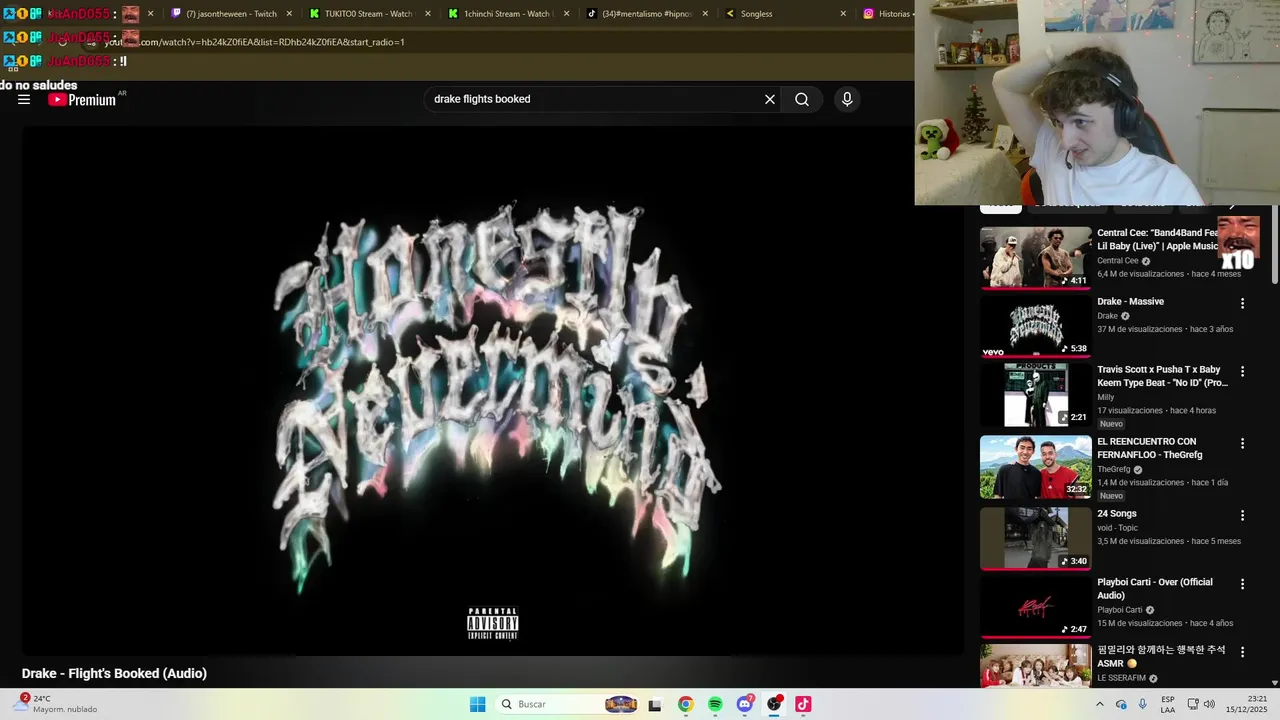Visit Central Cee channel name

pos(1118,261)
